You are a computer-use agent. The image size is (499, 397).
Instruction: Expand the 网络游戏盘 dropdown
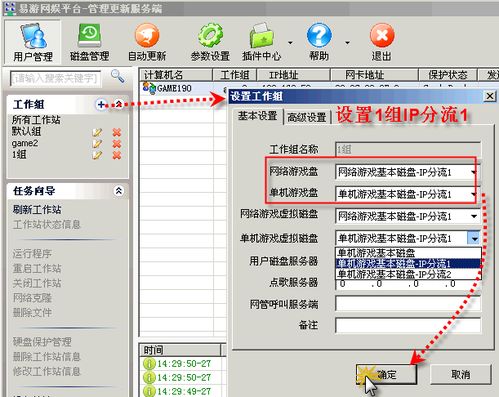click(x=474, y=172)
